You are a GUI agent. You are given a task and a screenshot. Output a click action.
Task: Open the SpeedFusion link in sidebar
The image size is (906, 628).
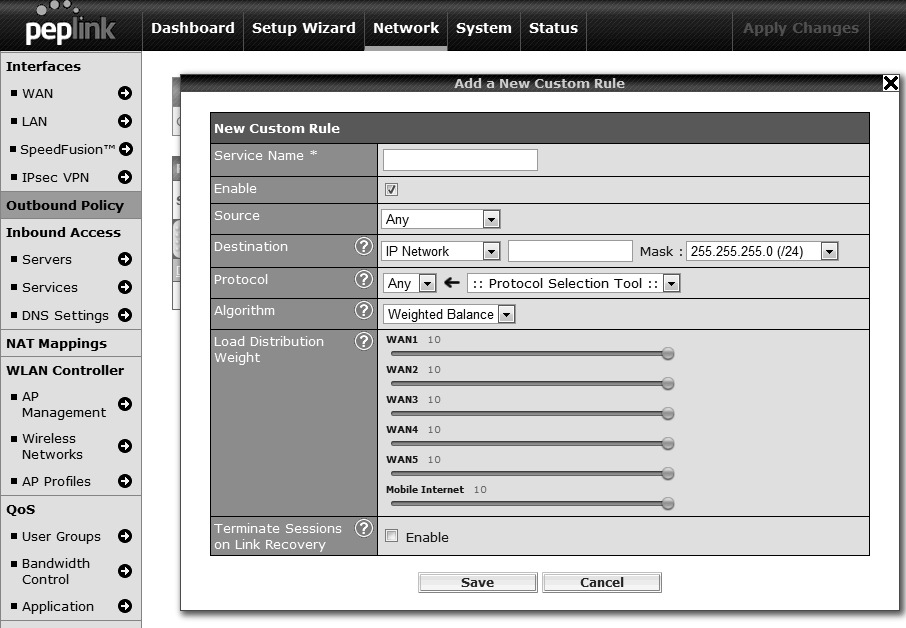tap(68, 150)
